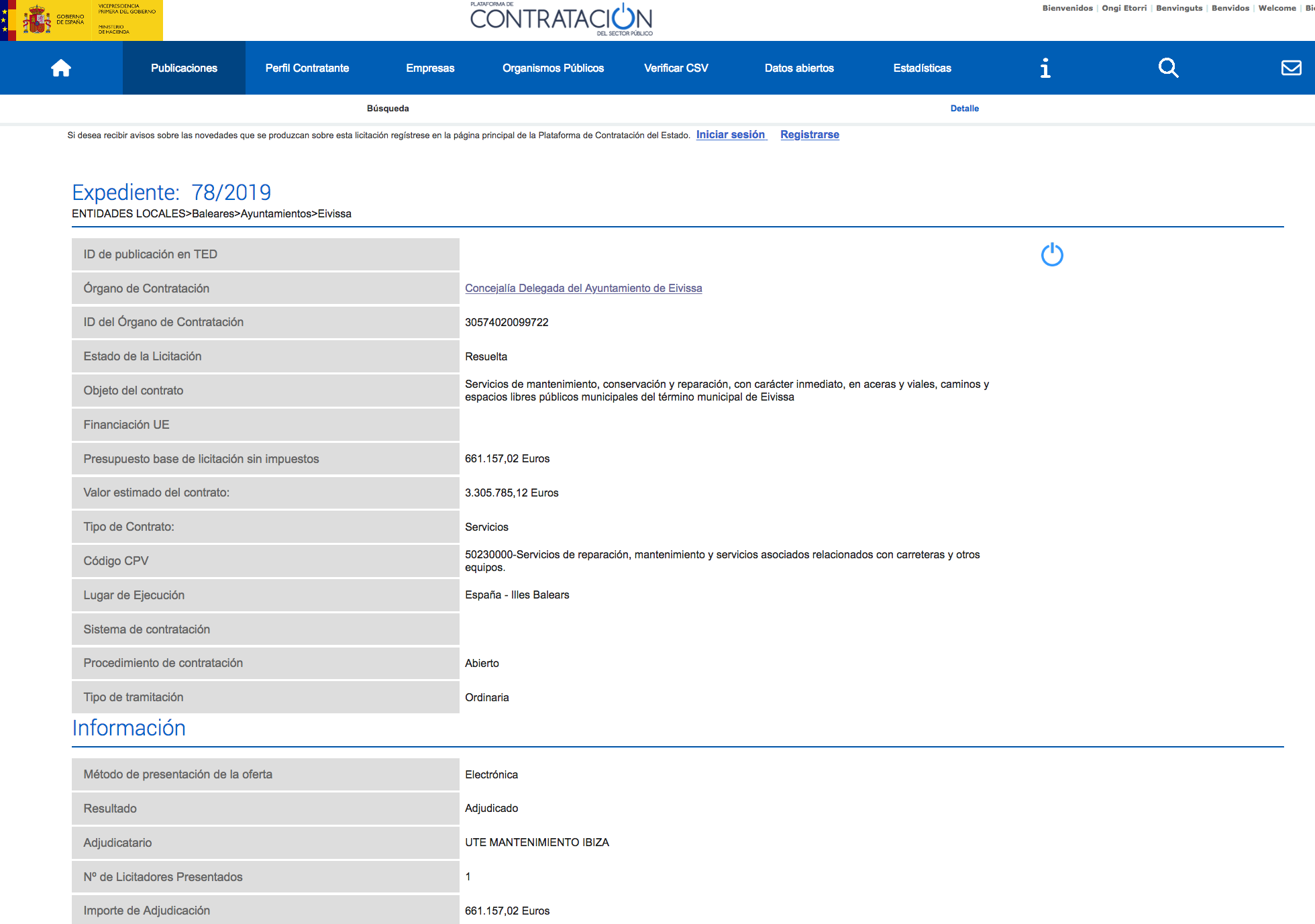Click the Información section heading
The height and width of the screenshot is (924, 1315).
pos(129,728)
